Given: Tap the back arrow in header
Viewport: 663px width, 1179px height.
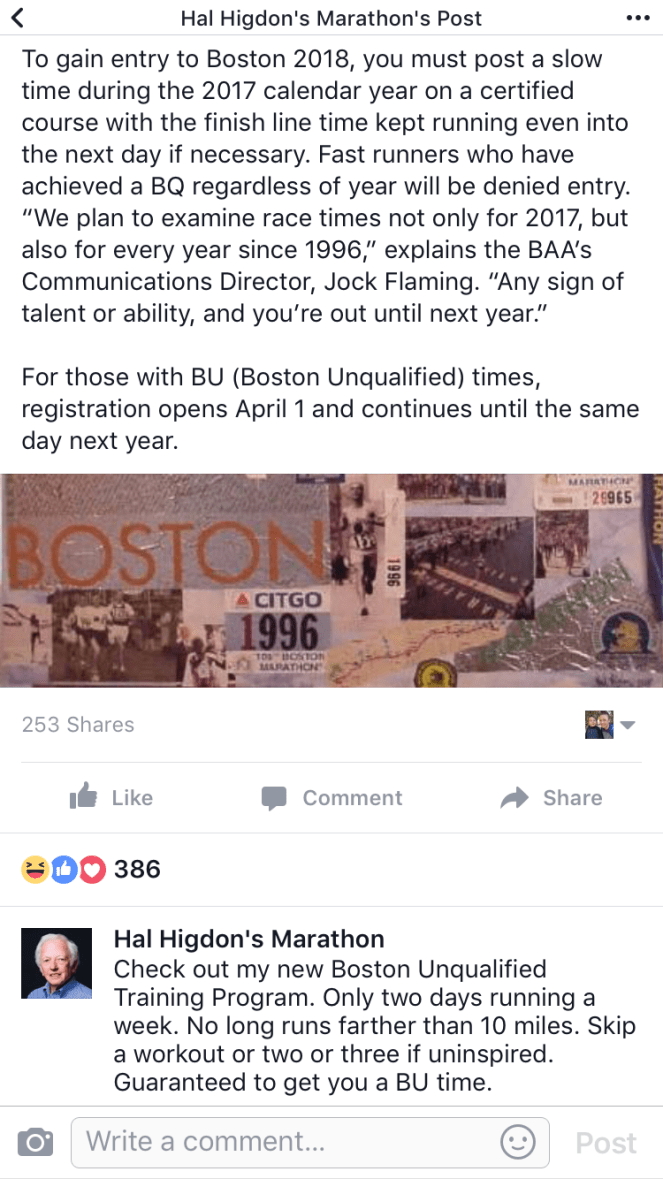Looking at the screenshot, I should pos(18,17).
